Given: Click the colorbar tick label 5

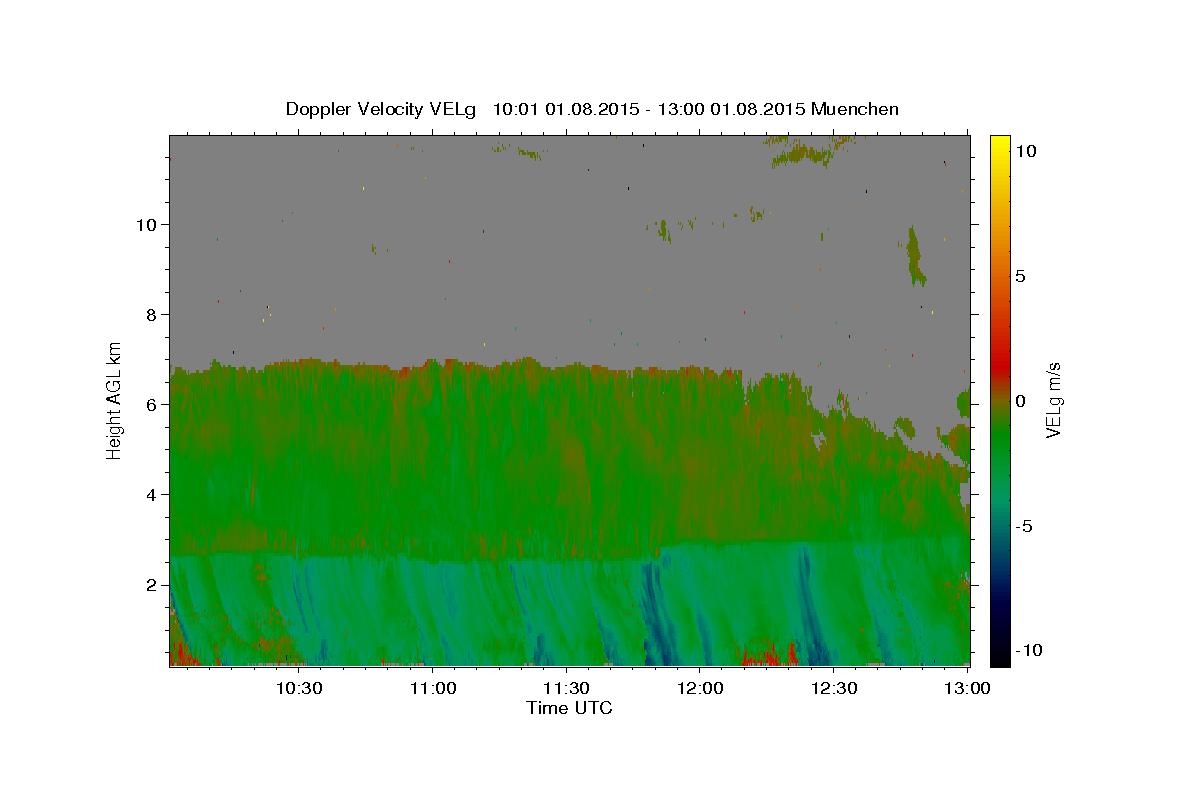Looking at the screenshot, I should 1020,276.
